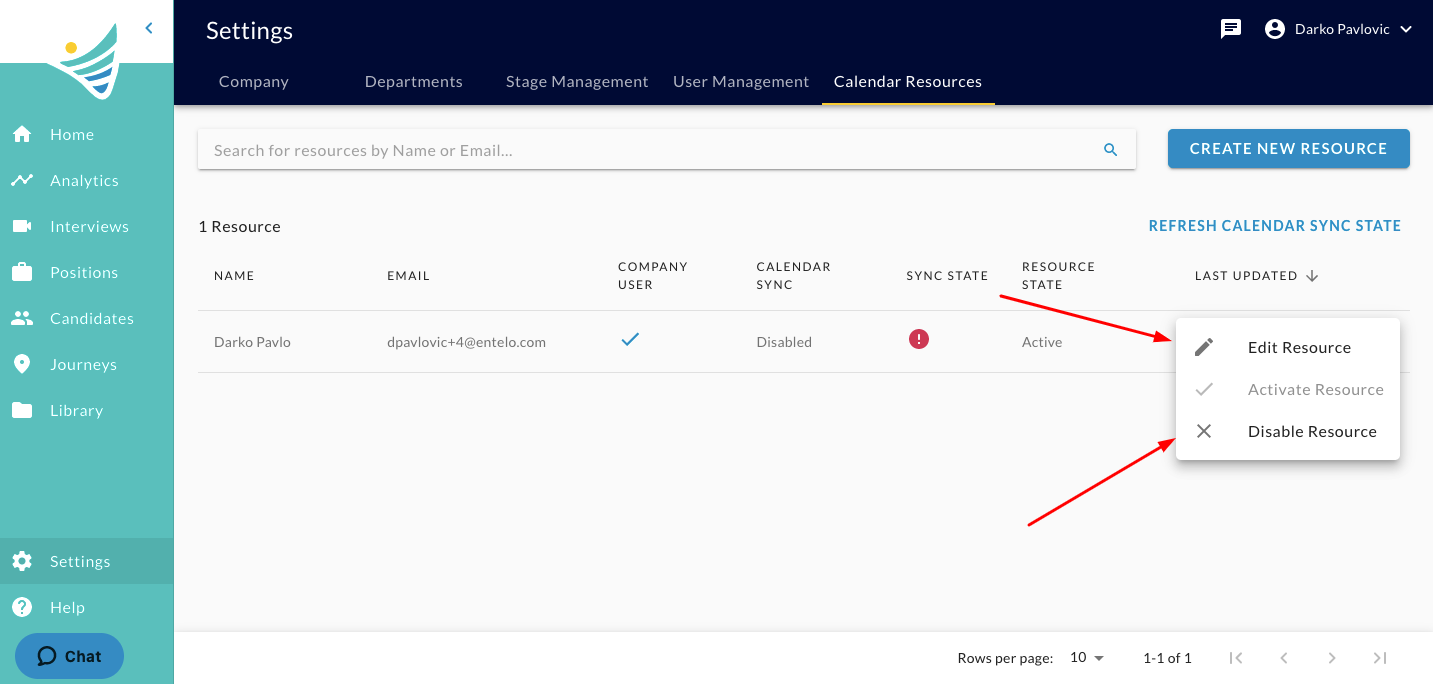The image size is (1433, 684).
Task: Click the Last Updated column header
Action: pyautogui.click(x=1246, y=276)
